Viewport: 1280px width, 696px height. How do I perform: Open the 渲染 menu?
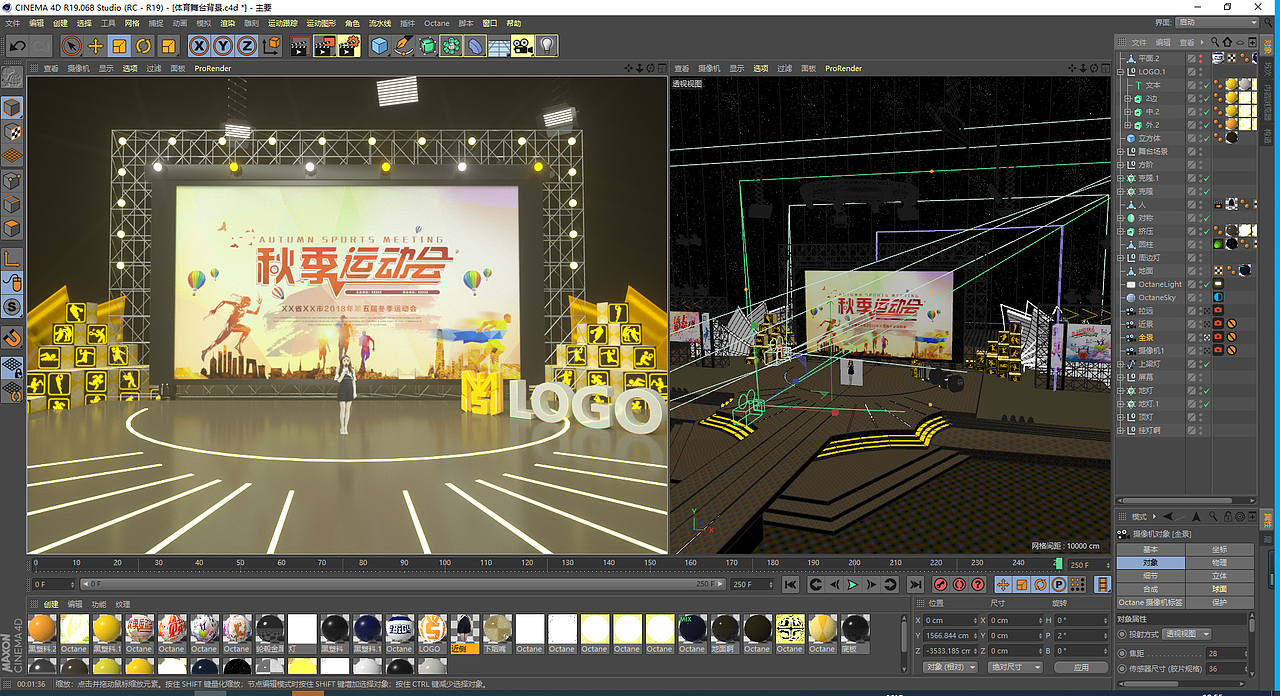[x=227, y=22]
